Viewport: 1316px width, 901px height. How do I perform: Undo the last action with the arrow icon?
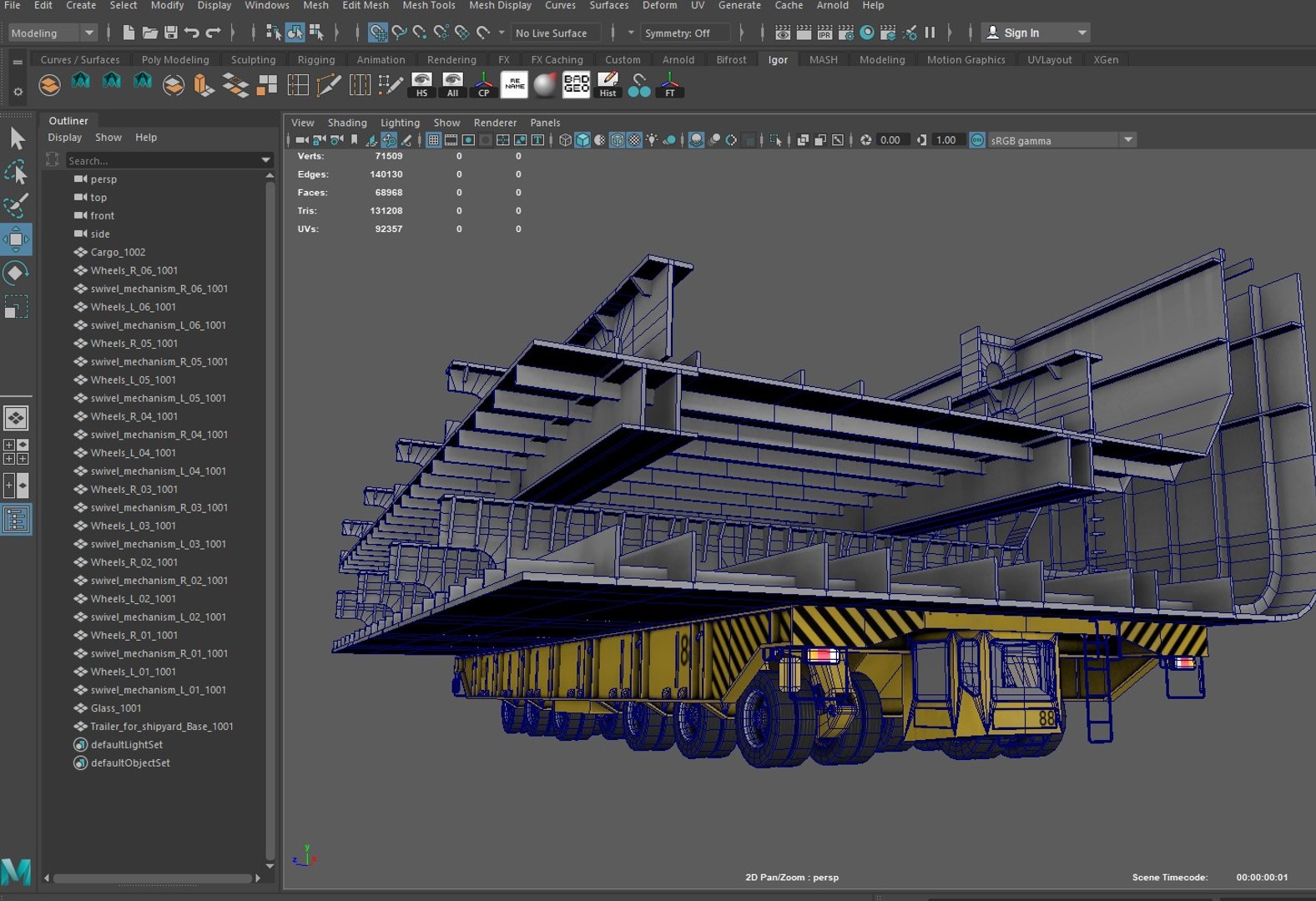click(192, 33)
